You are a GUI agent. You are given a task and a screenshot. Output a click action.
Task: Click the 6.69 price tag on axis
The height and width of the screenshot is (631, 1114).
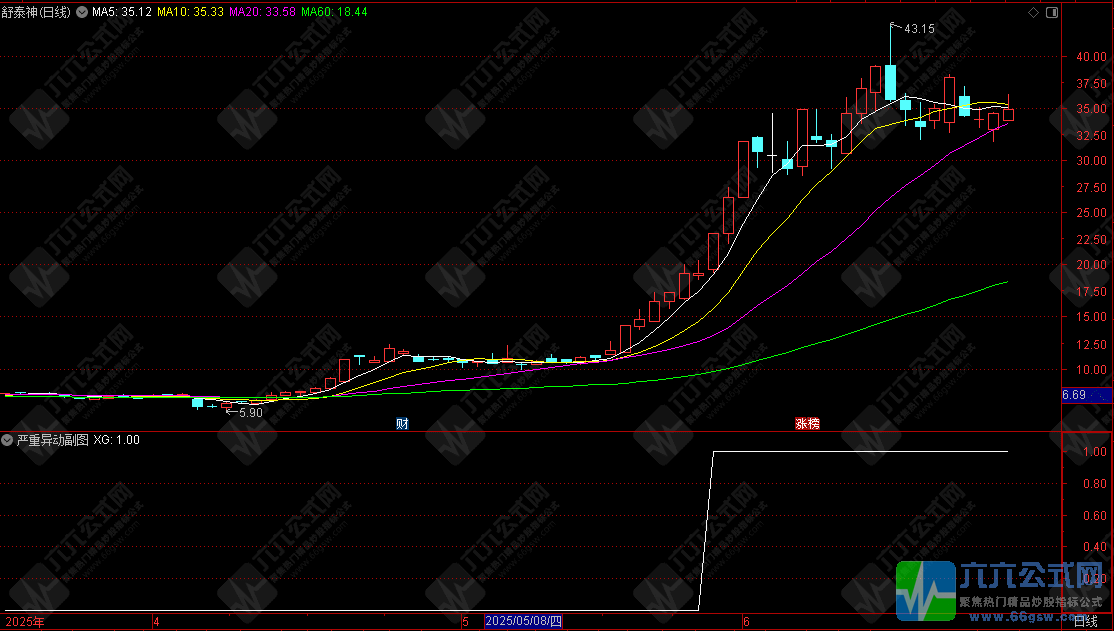pos(1073,395)
